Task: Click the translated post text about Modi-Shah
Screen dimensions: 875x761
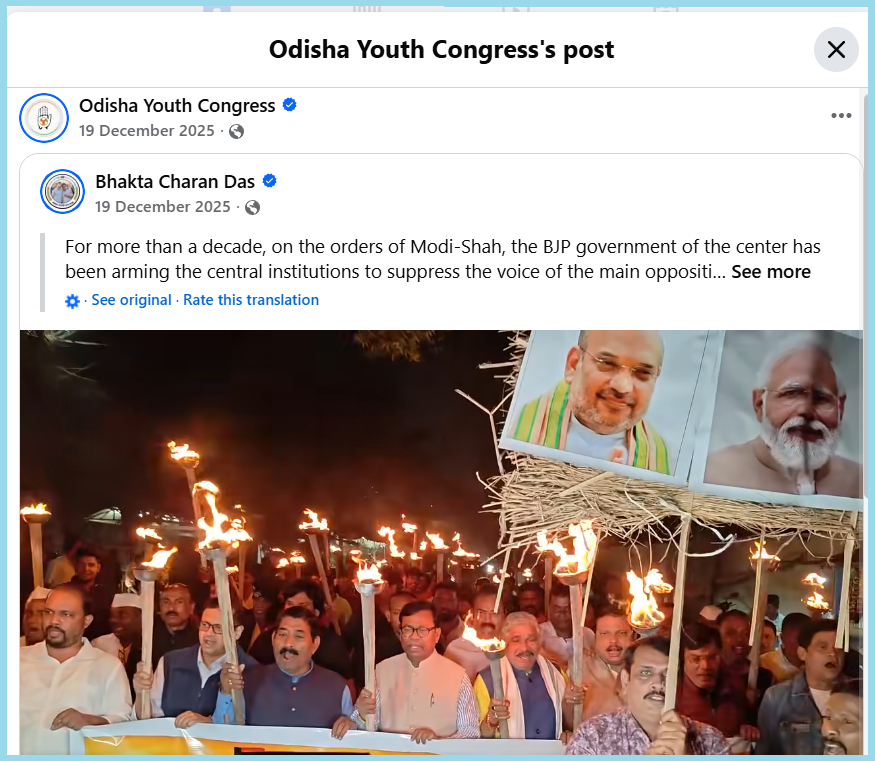Action: point(443,259)
